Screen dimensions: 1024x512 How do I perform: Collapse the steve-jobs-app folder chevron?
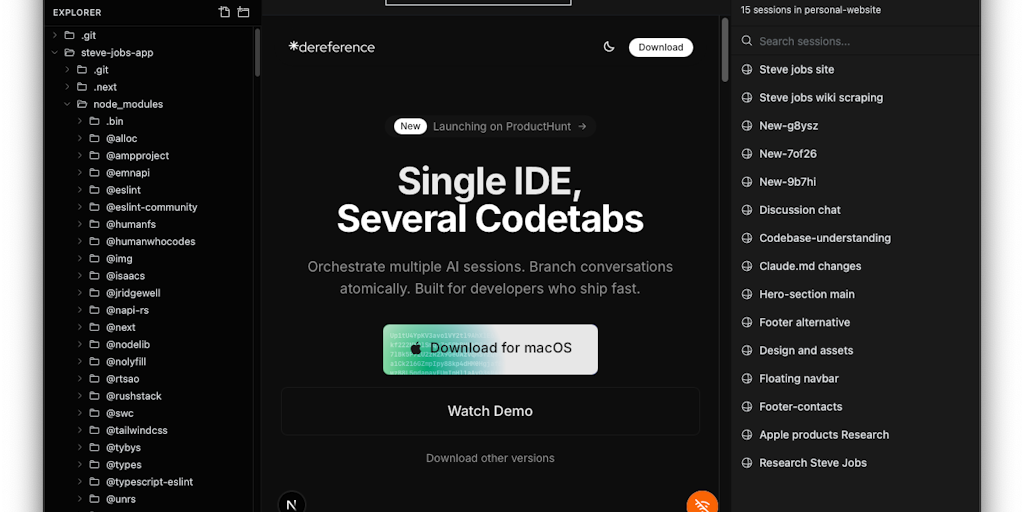point(55,52)
